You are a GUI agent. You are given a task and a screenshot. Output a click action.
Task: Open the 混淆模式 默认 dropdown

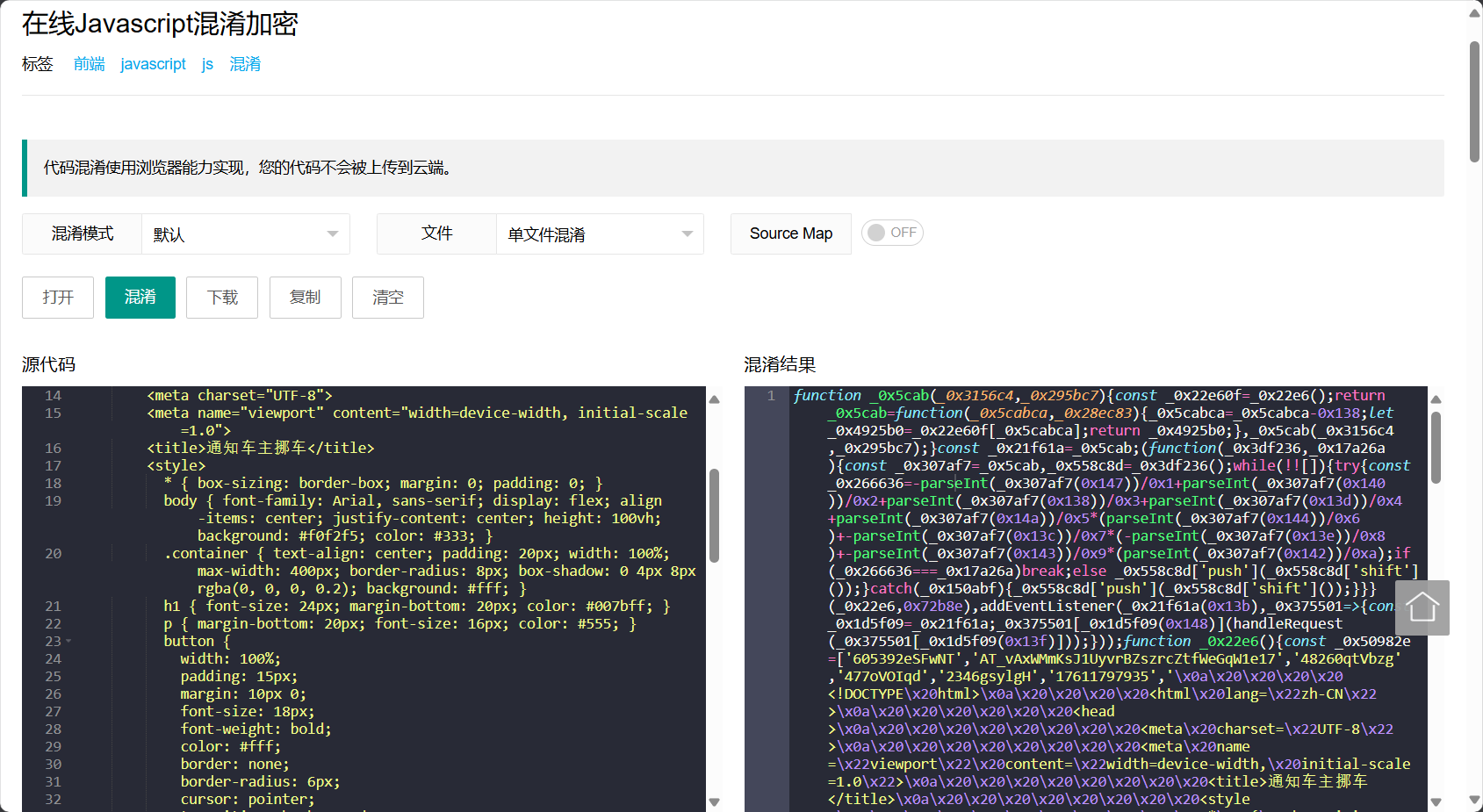(x=245, y=234)
